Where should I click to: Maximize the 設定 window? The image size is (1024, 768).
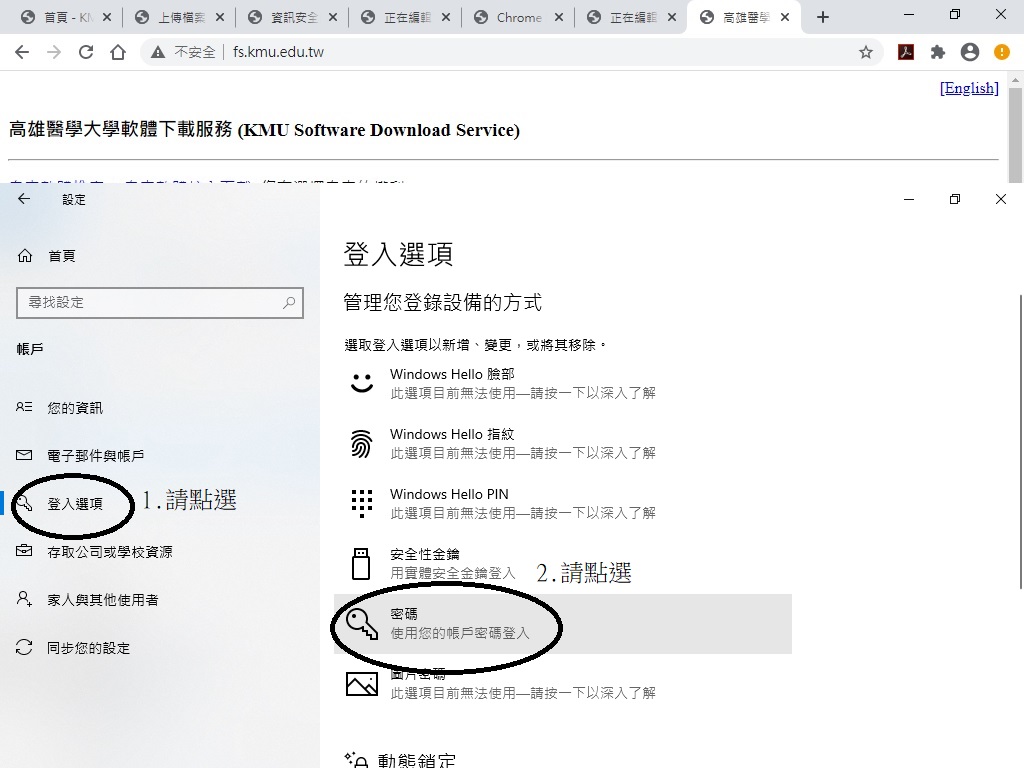955,199
